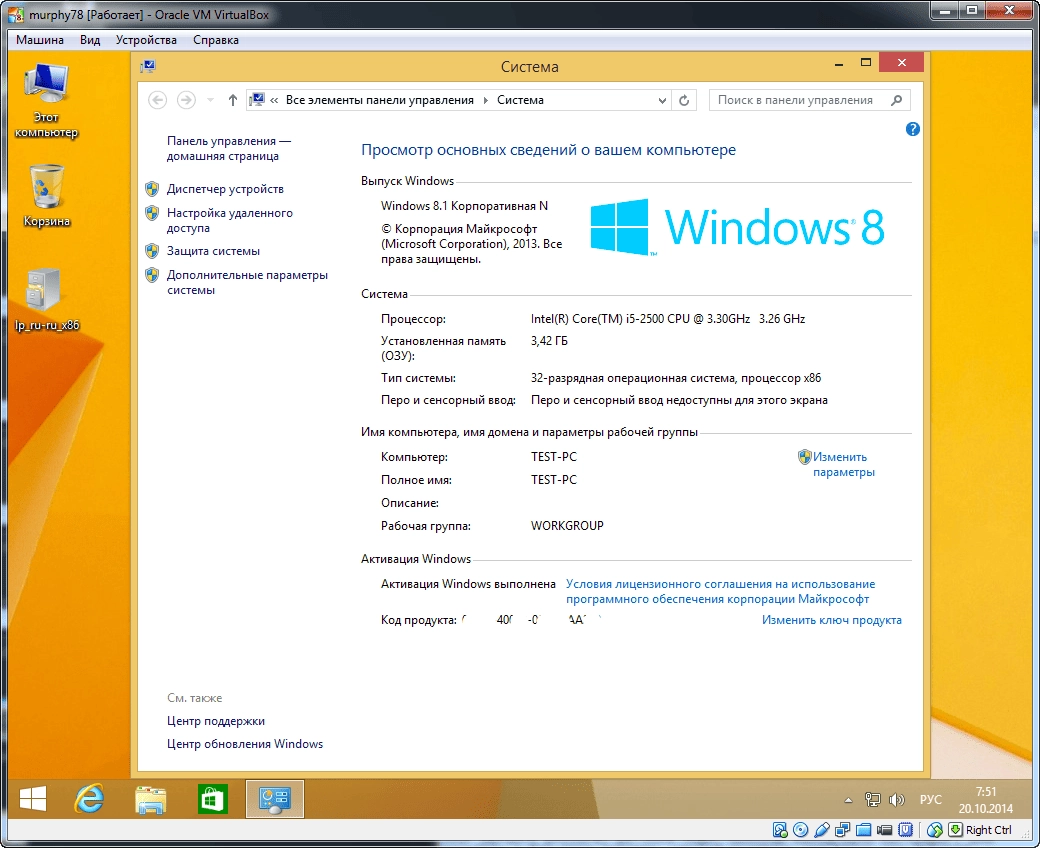
Task: Click the keyboard capture arrow near Right Ctrl
Action: [955, 829]
